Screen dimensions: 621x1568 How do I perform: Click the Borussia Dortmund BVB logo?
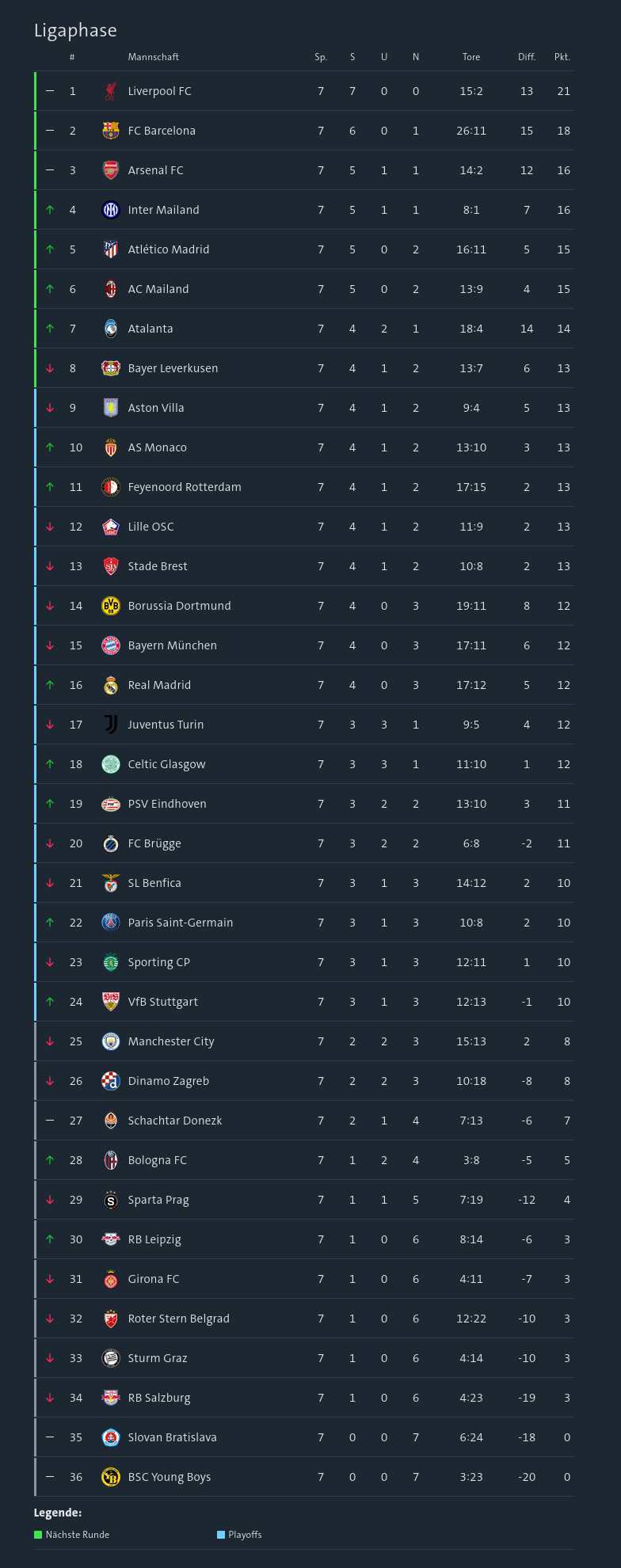pyautogui.click(x=111, y=606)
